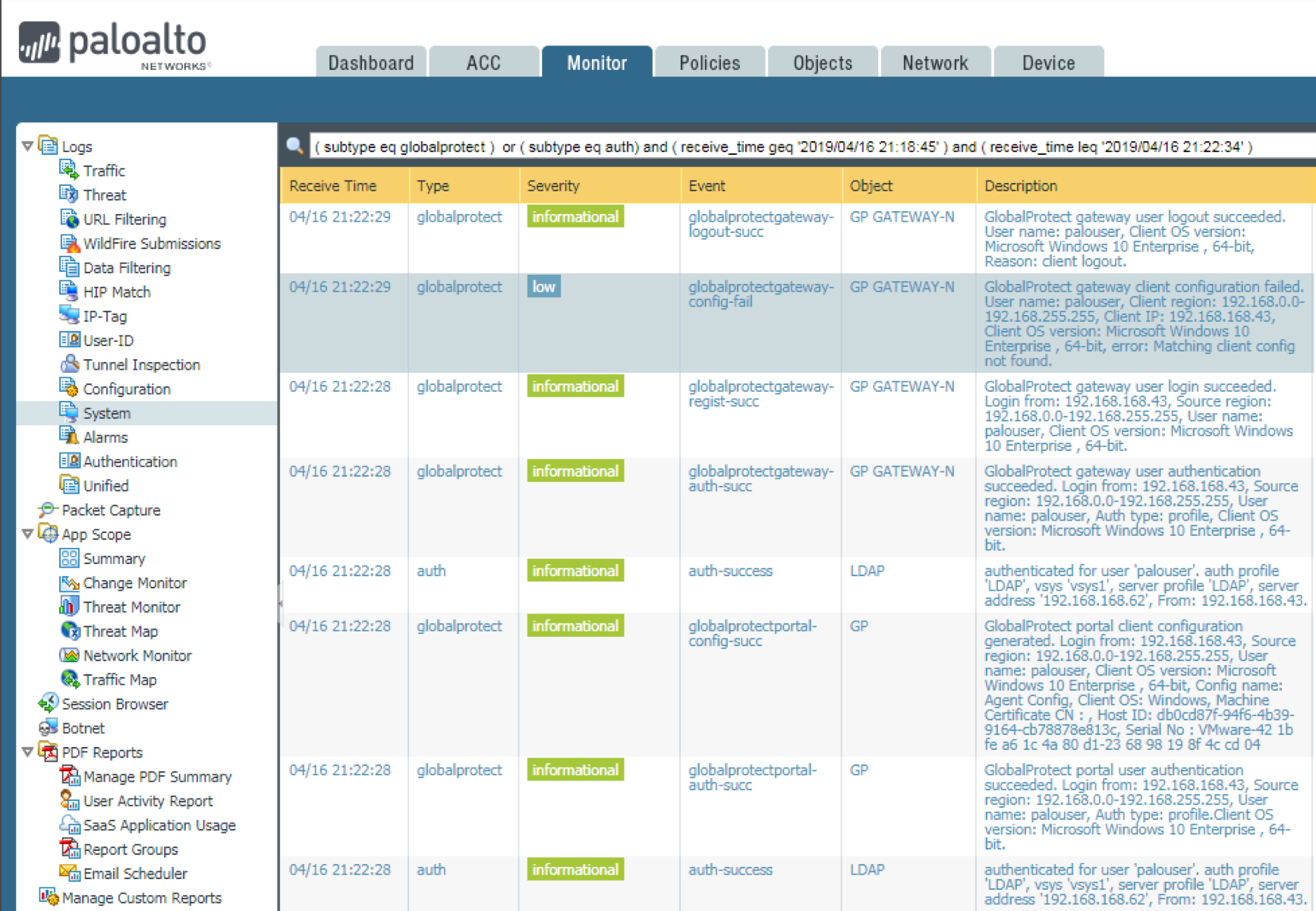The width and height of the screenshot is (1316, 911).
Task: Collapse the Logs tree node
Action: click(27, 146)
